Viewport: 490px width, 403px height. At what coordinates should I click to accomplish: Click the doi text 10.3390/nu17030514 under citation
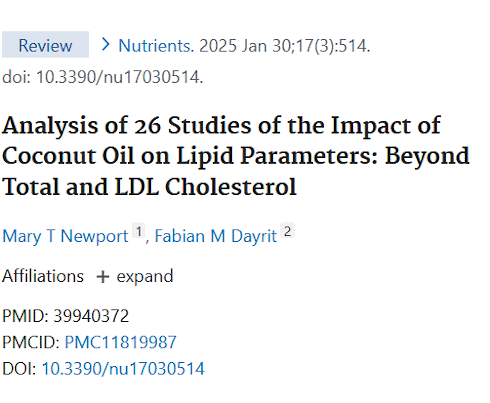119,77
